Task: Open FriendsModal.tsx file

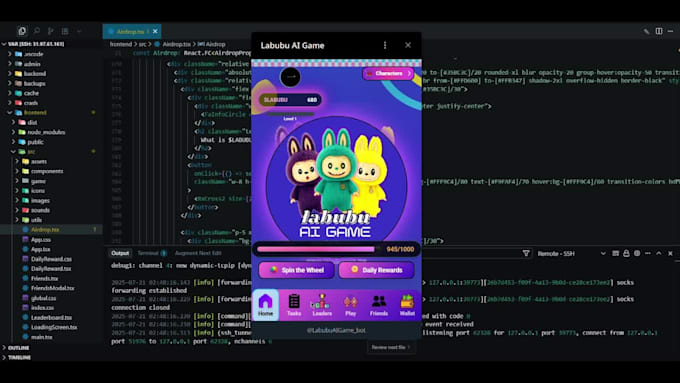Action: (x=51, y=288)
